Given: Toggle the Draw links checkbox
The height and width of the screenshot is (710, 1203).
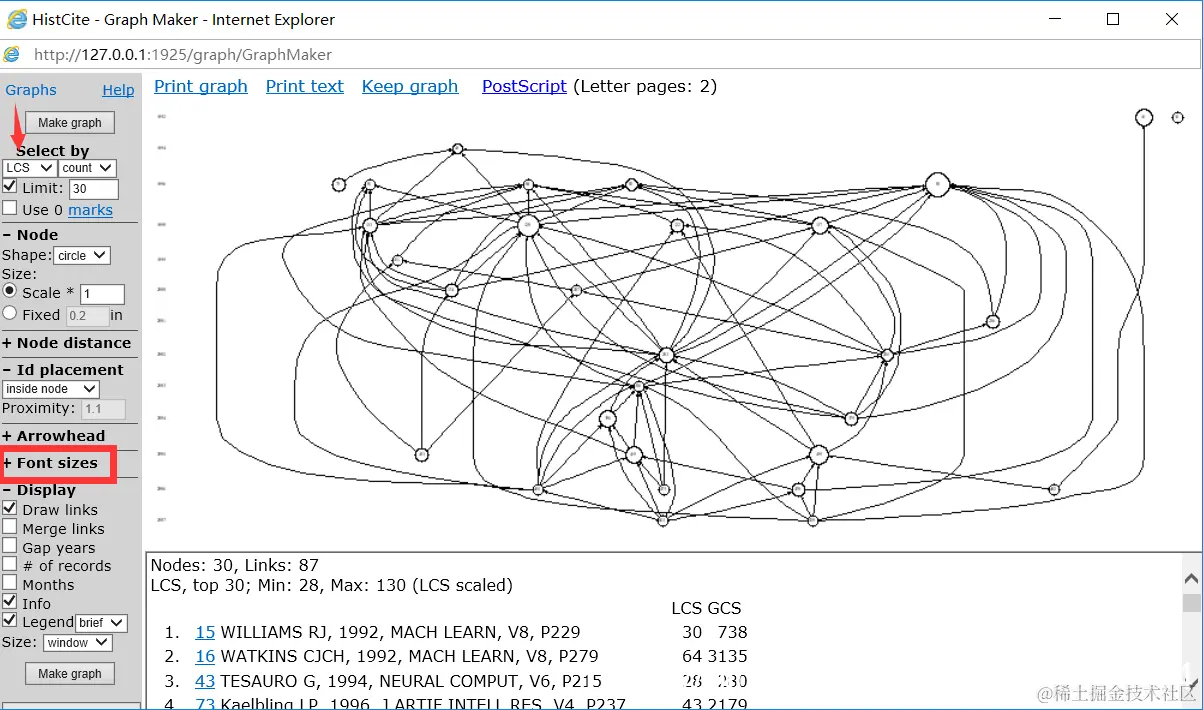Looking at the screenshot, I should coord(10,509).
